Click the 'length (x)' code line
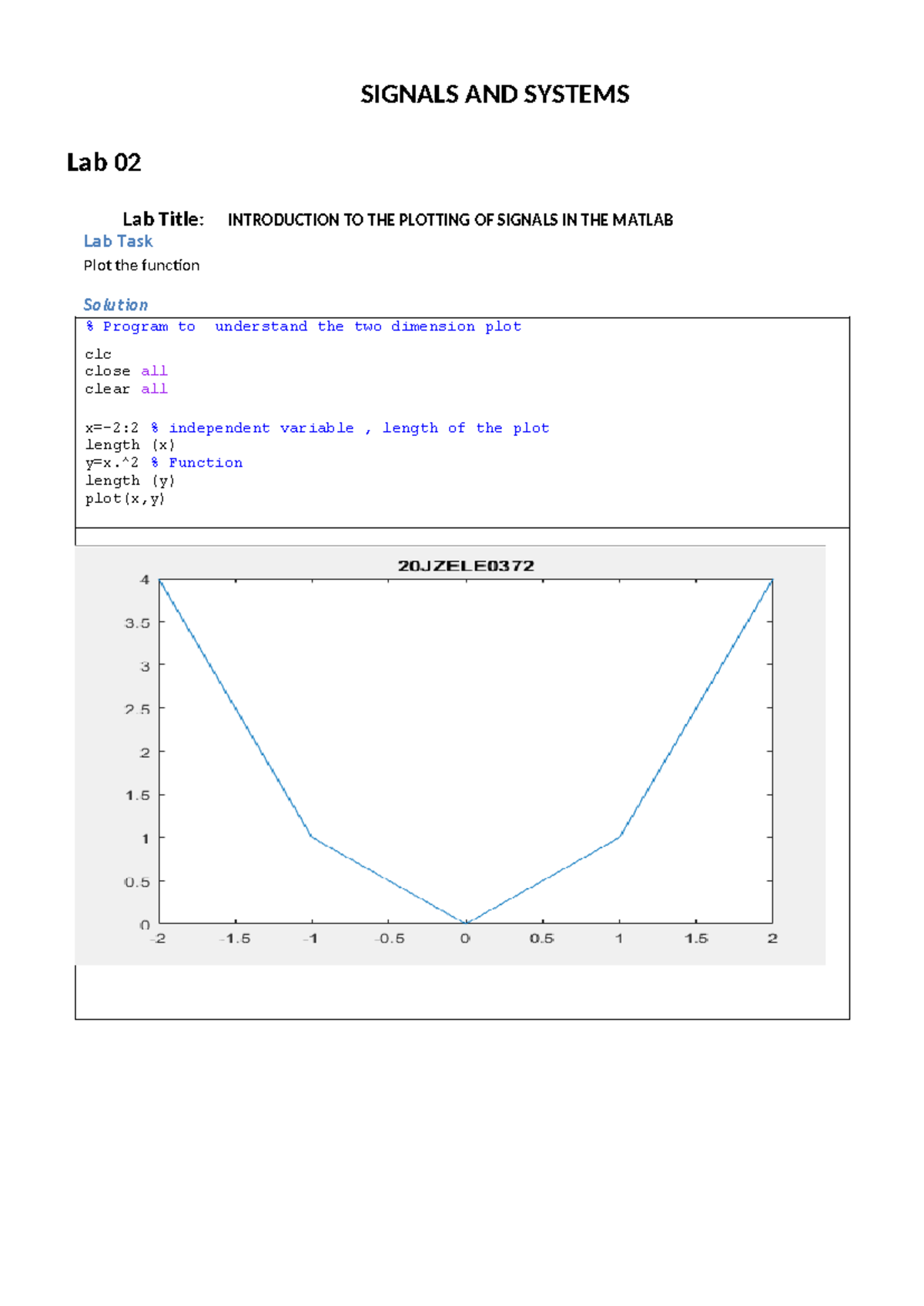Screen dimensions: 924x1306 (x=130, y=445)
